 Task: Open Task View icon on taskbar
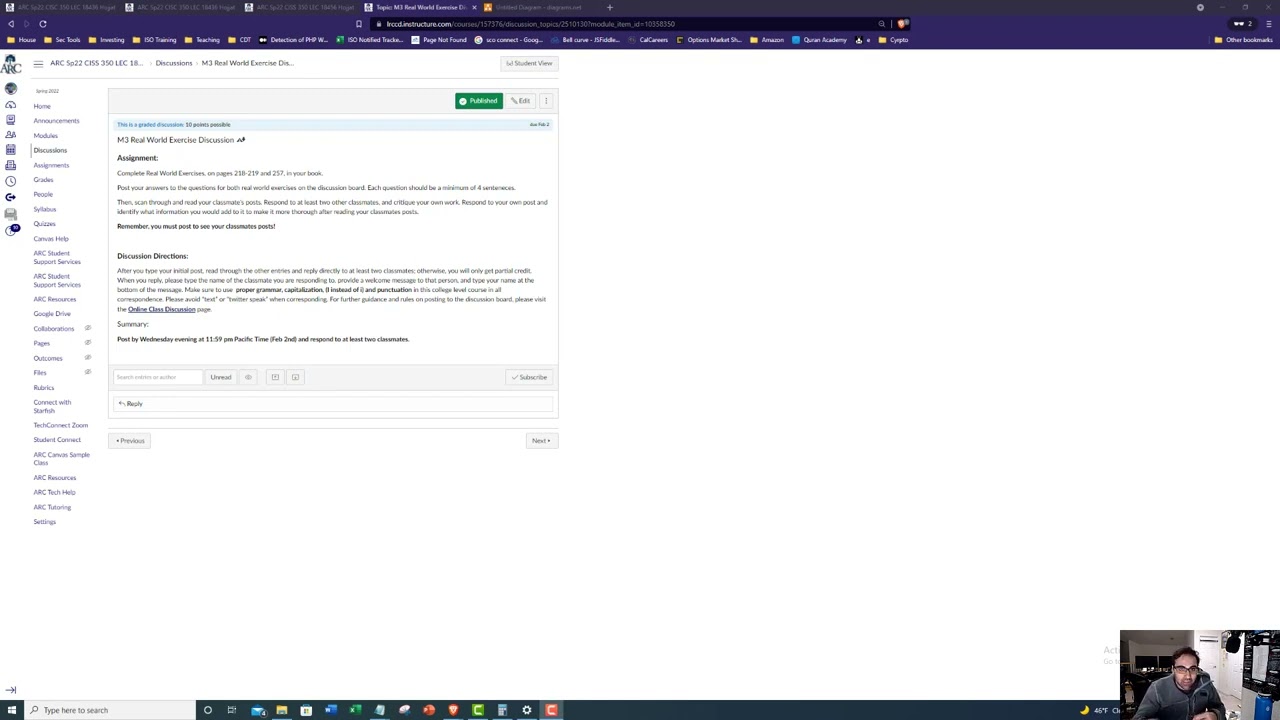click(232, 710)
